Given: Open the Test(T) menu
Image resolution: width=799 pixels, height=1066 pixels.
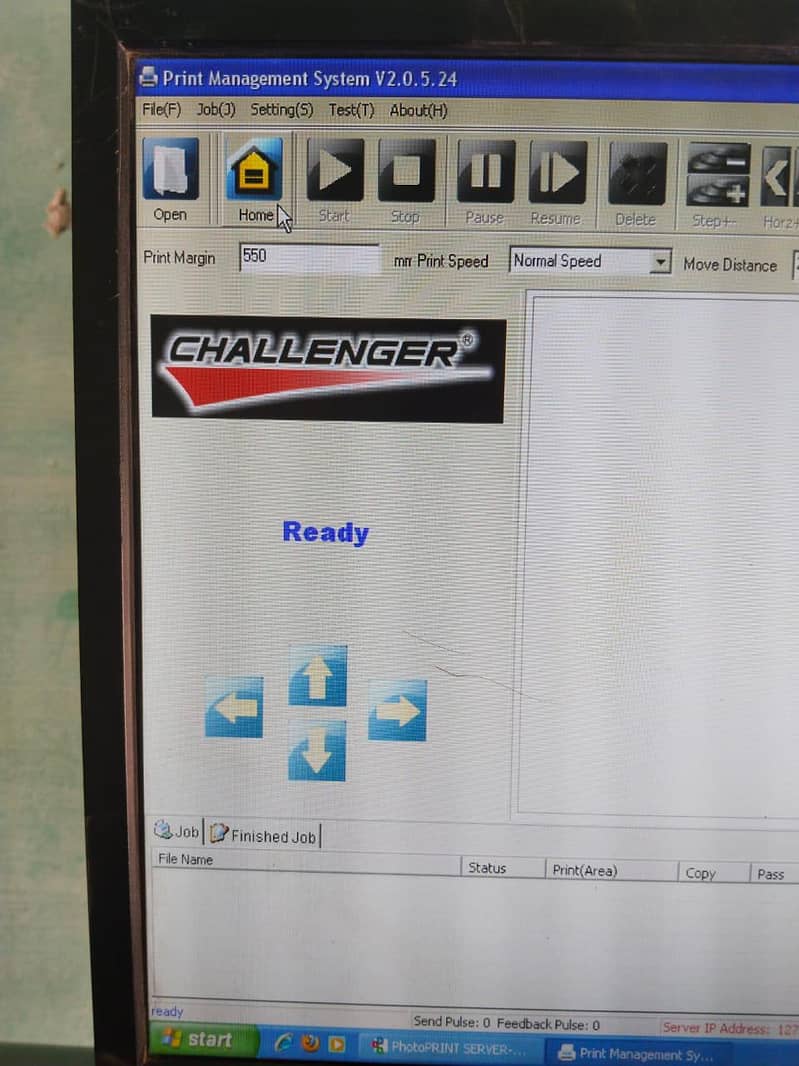Looking at the screenshot, I should 351,110.
